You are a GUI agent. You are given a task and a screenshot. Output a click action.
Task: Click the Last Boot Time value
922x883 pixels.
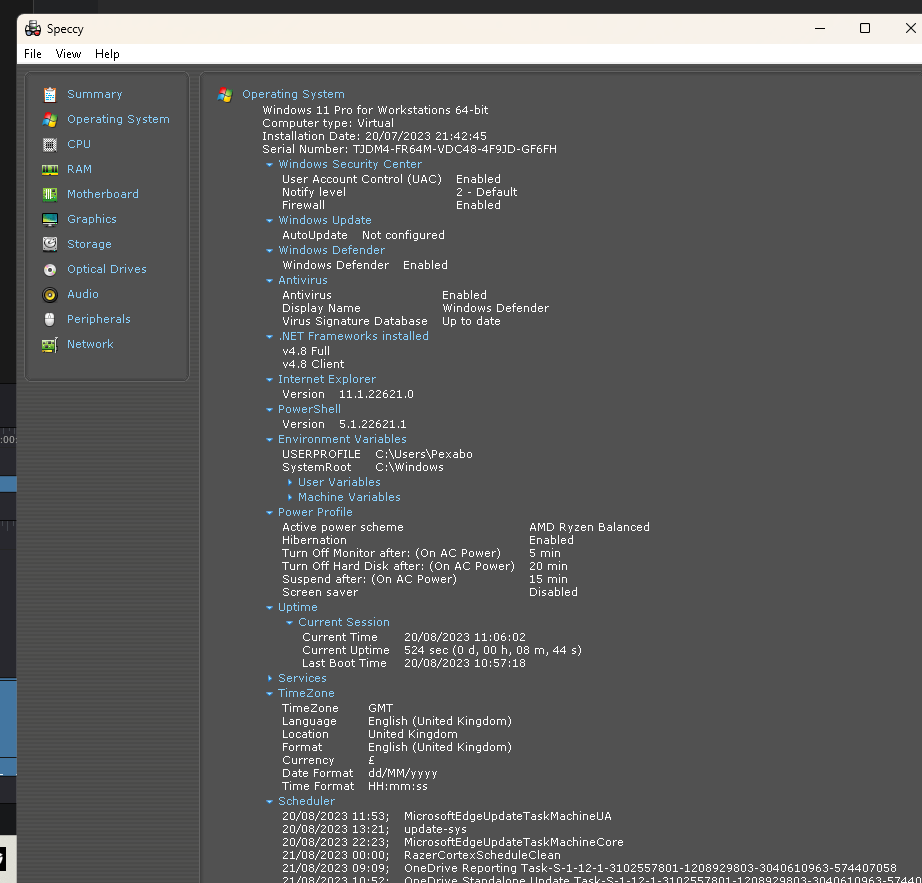point(465,663)
